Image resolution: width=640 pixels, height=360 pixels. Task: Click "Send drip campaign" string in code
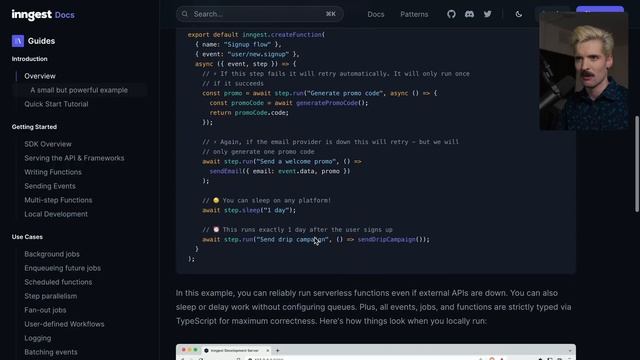[x=291, y=240]
